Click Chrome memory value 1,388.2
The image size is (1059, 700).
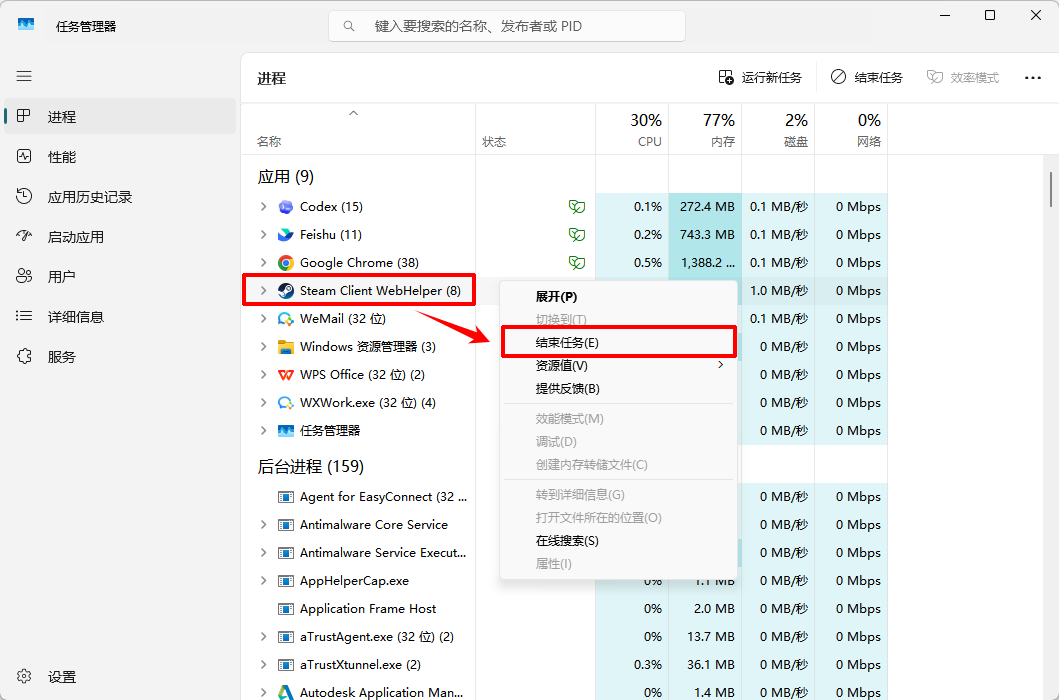707,263
